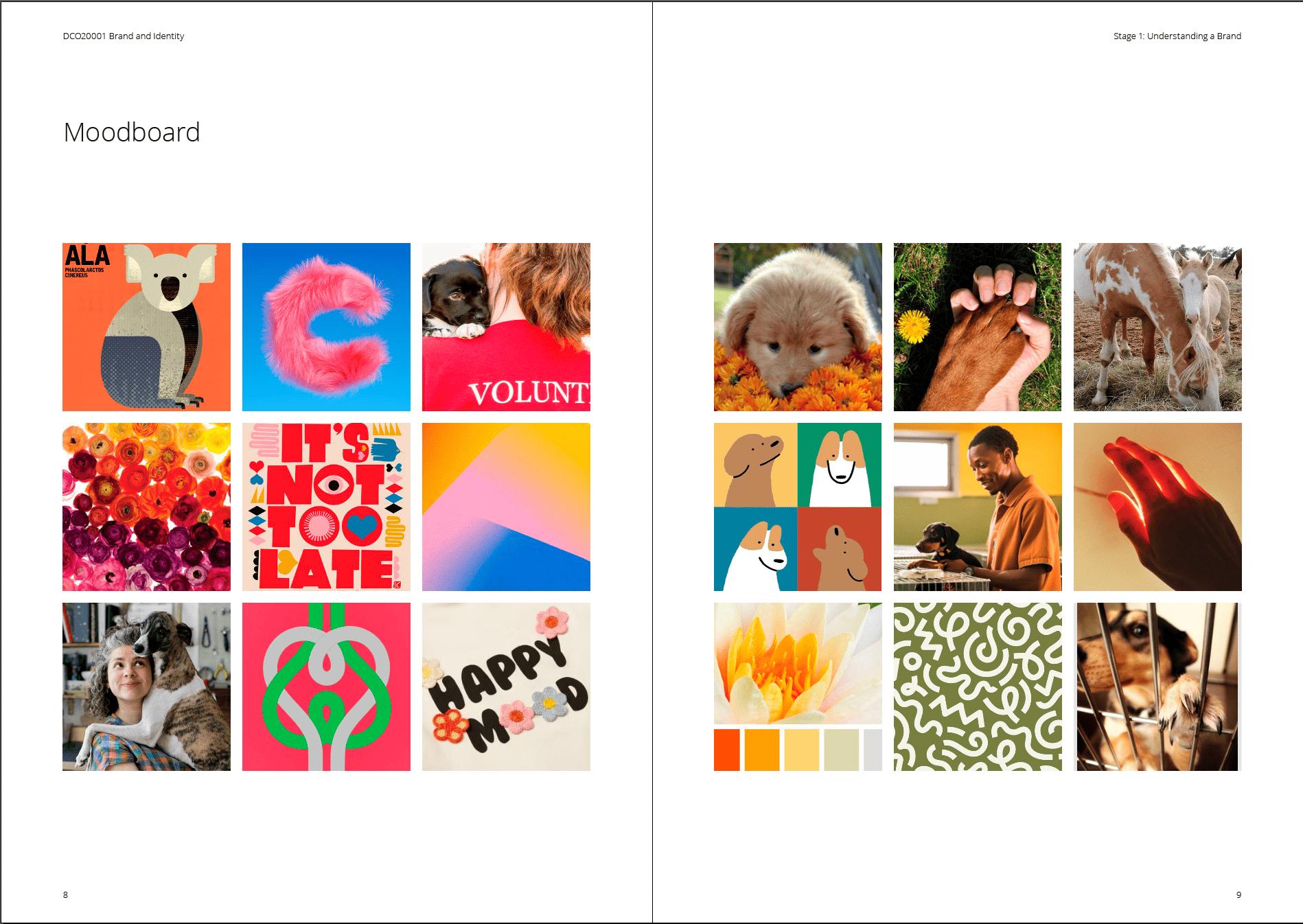
Task: Select the "It's Not Too Late" poster
Action: tap(326, 507)
